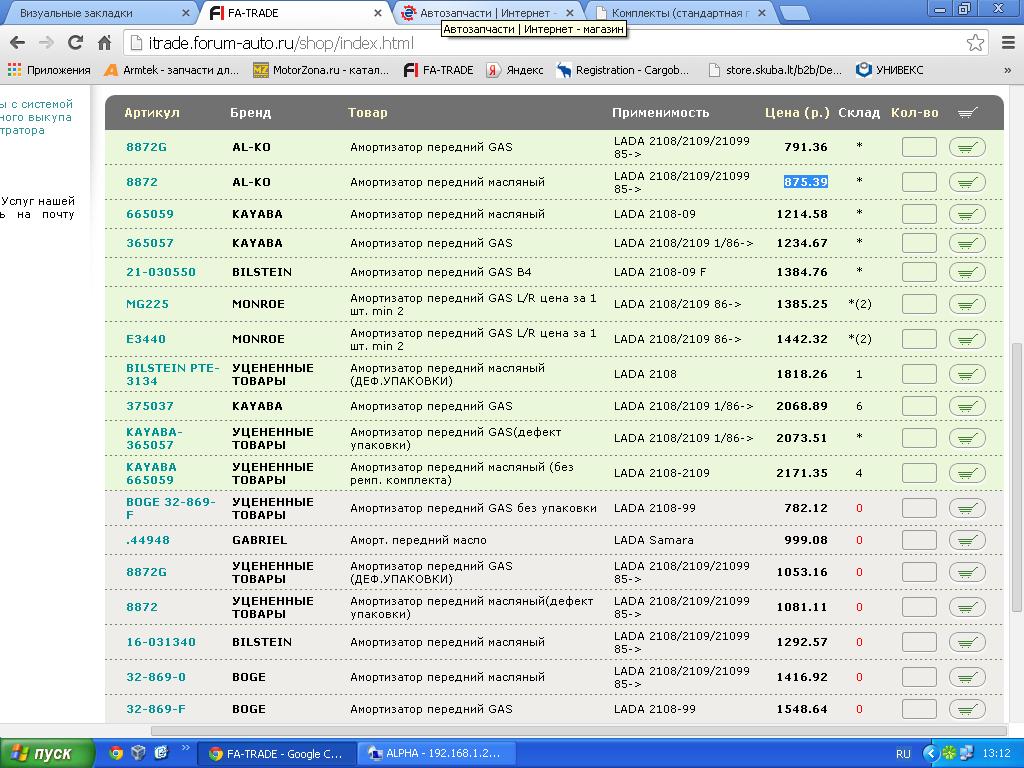The height and width of the screenshot is (768, 1024).
Task: Select the highlighted price 875.39
Action: (806, 182)
